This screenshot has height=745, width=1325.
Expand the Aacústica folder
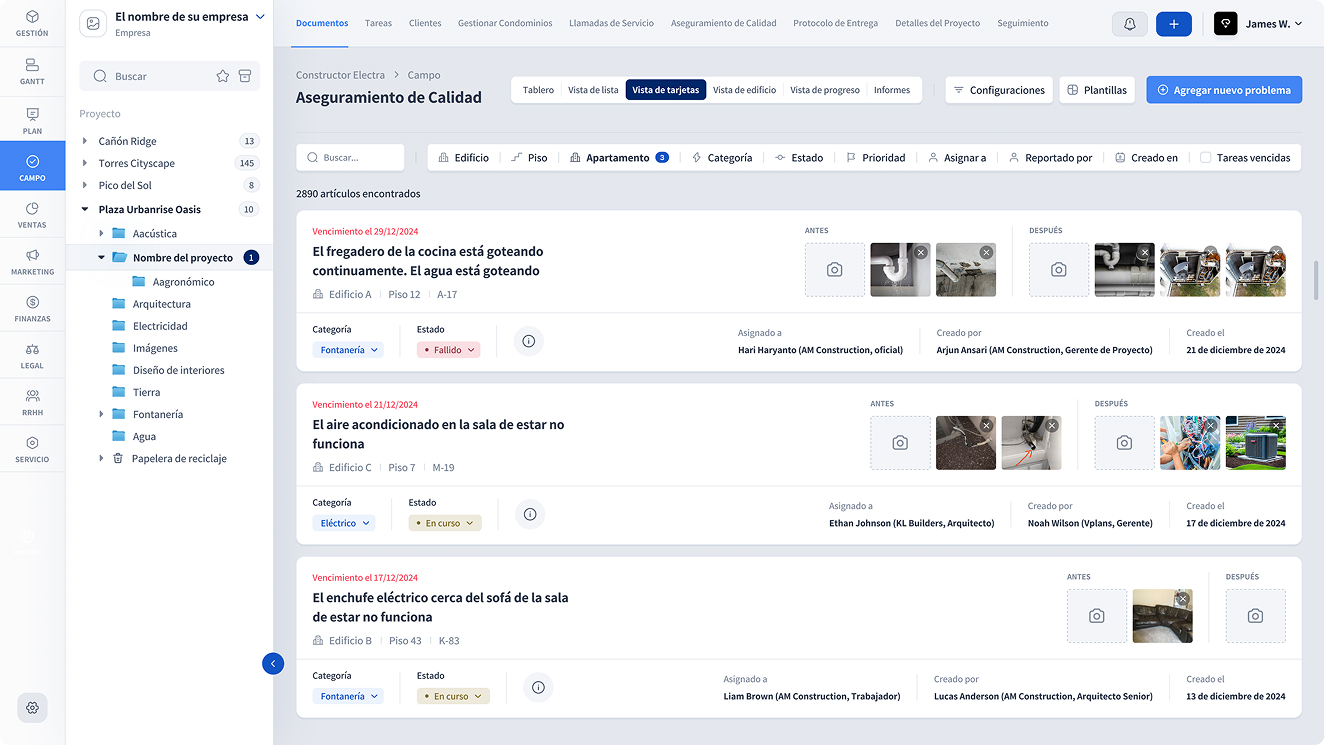pyautogui.click(x=101, y=233)
